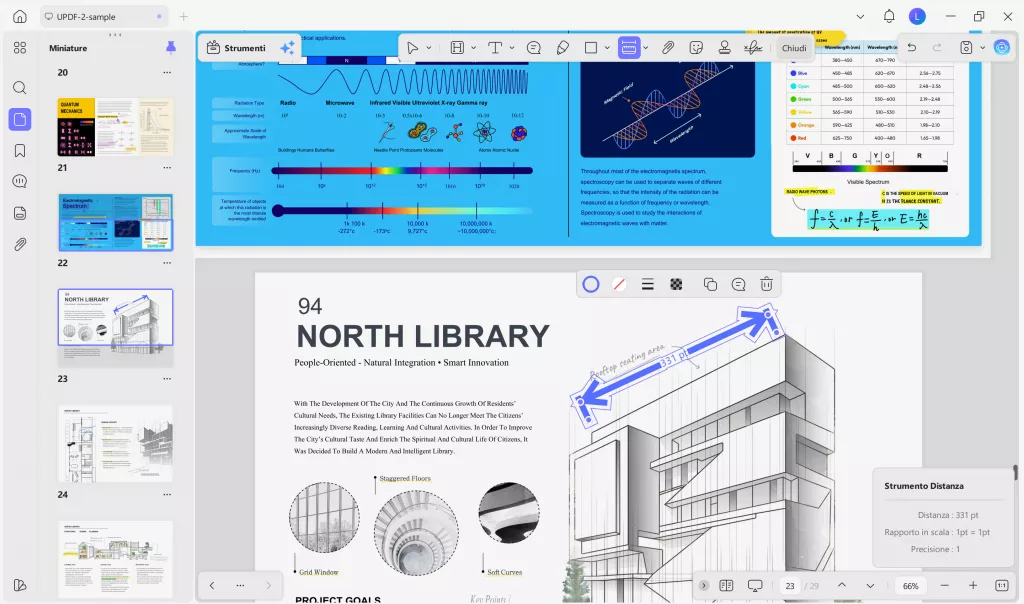Open the tab list chevron in title bar
Image resolution: width=1024 pixels, height=604 pixels.
tap(860, 16)
